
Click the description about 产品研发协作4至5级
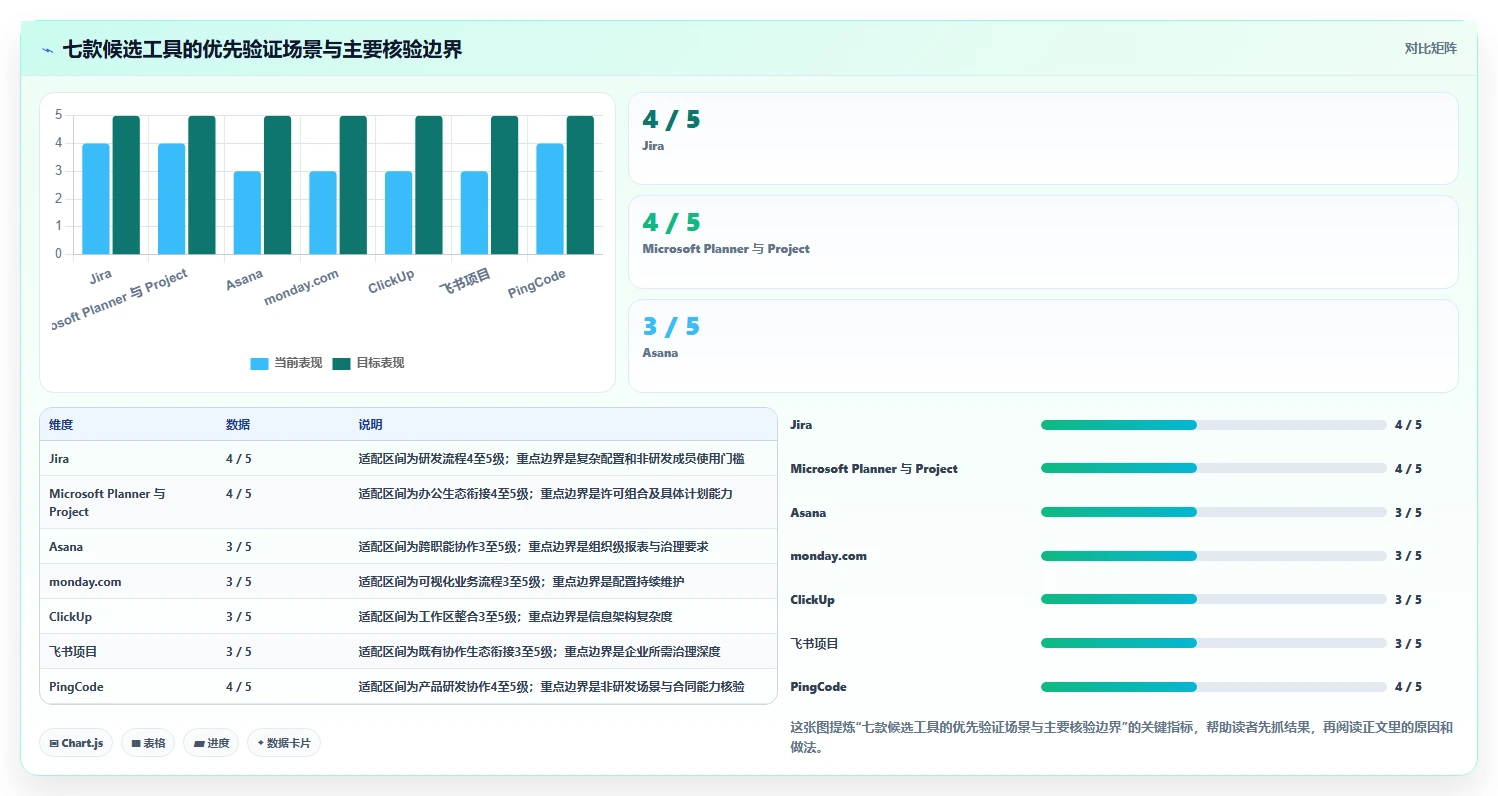551,687
